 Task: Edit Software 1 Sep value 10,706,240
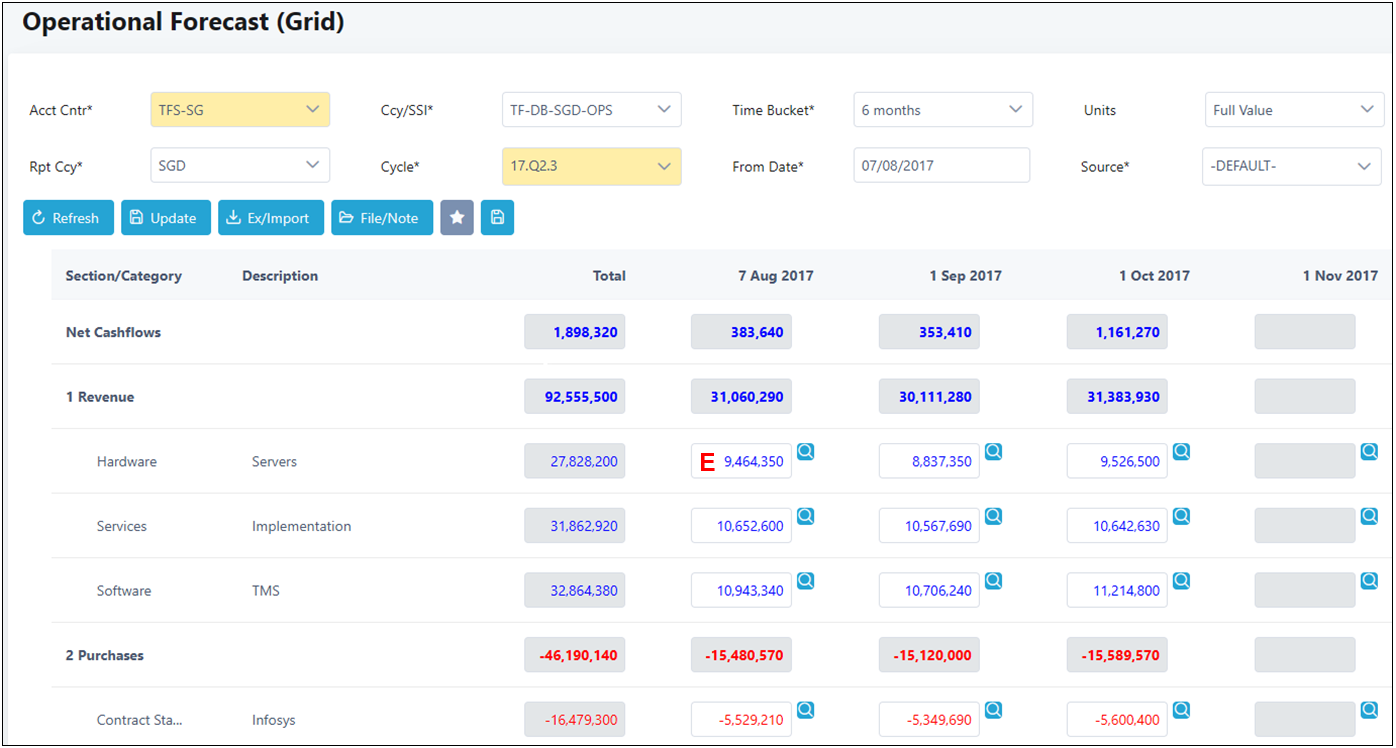point(929,590)
